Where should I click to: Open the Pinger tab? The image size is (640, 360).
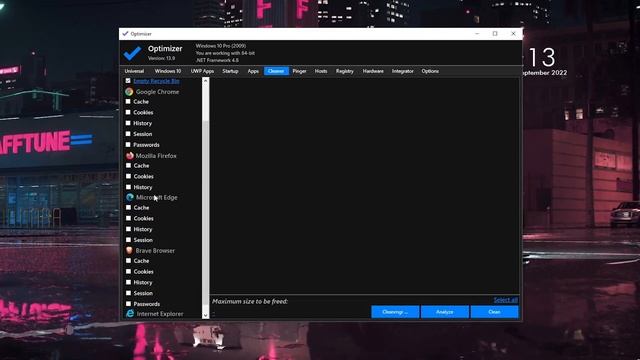(x=299, y=71)
